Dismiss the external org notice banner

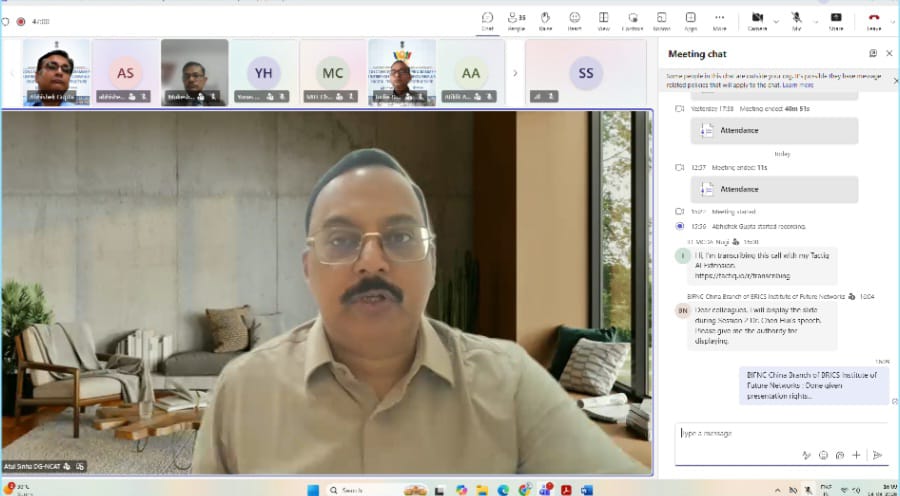coord(895,81)
